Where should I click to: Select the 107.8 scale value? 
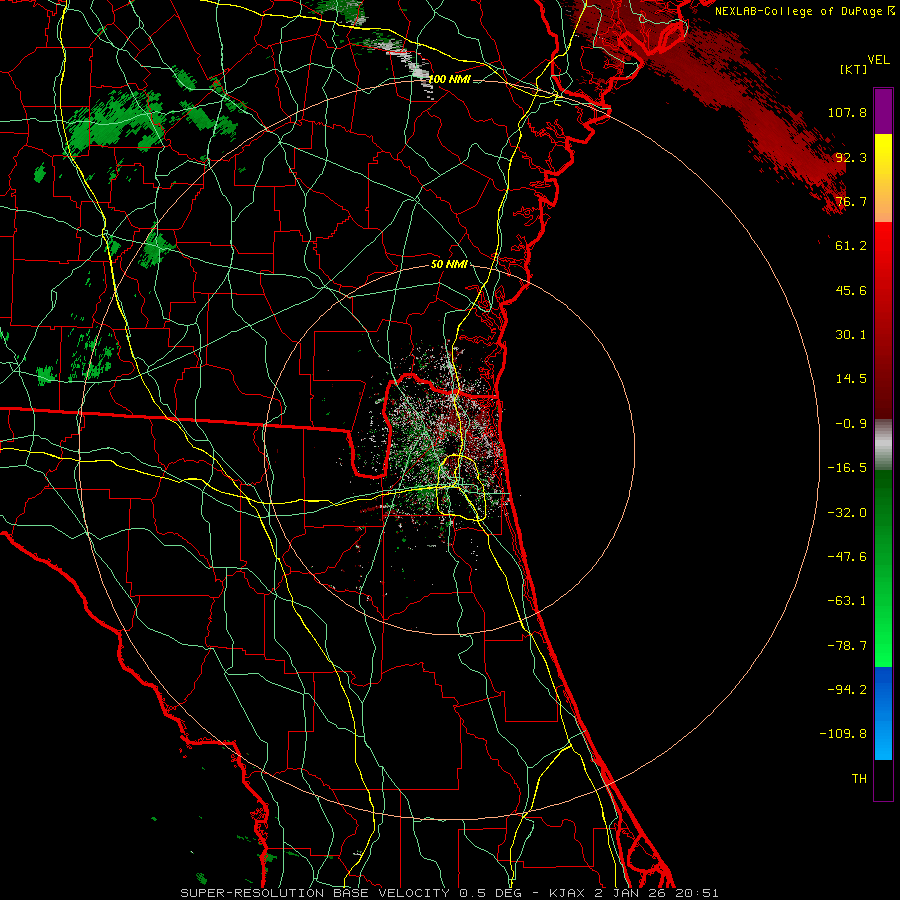pos(847,112)
